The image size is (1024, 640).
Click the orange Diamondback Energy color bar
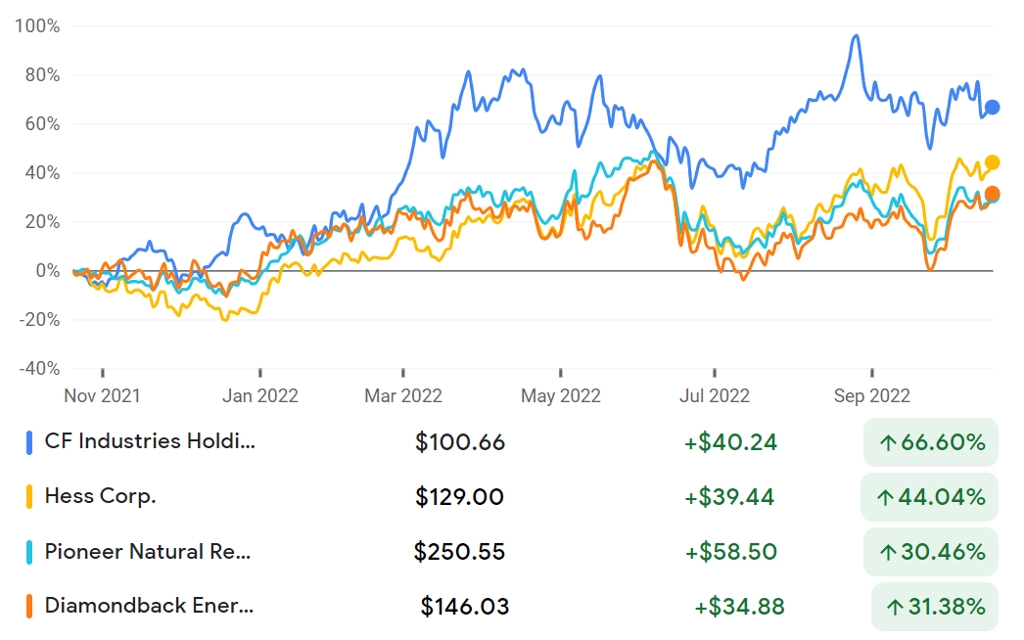(29, 606)
